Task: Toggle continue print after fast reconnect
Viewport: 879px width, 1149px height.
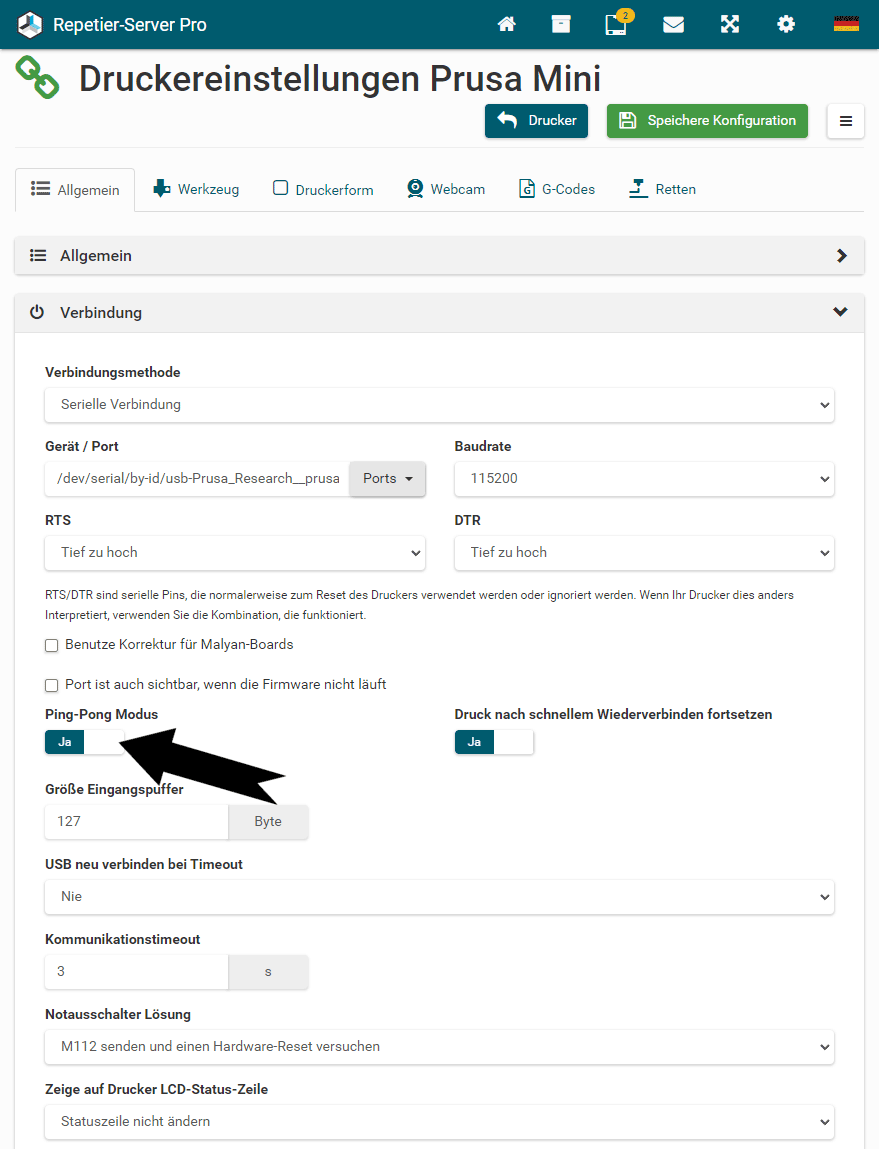Action: coord(494,742)
